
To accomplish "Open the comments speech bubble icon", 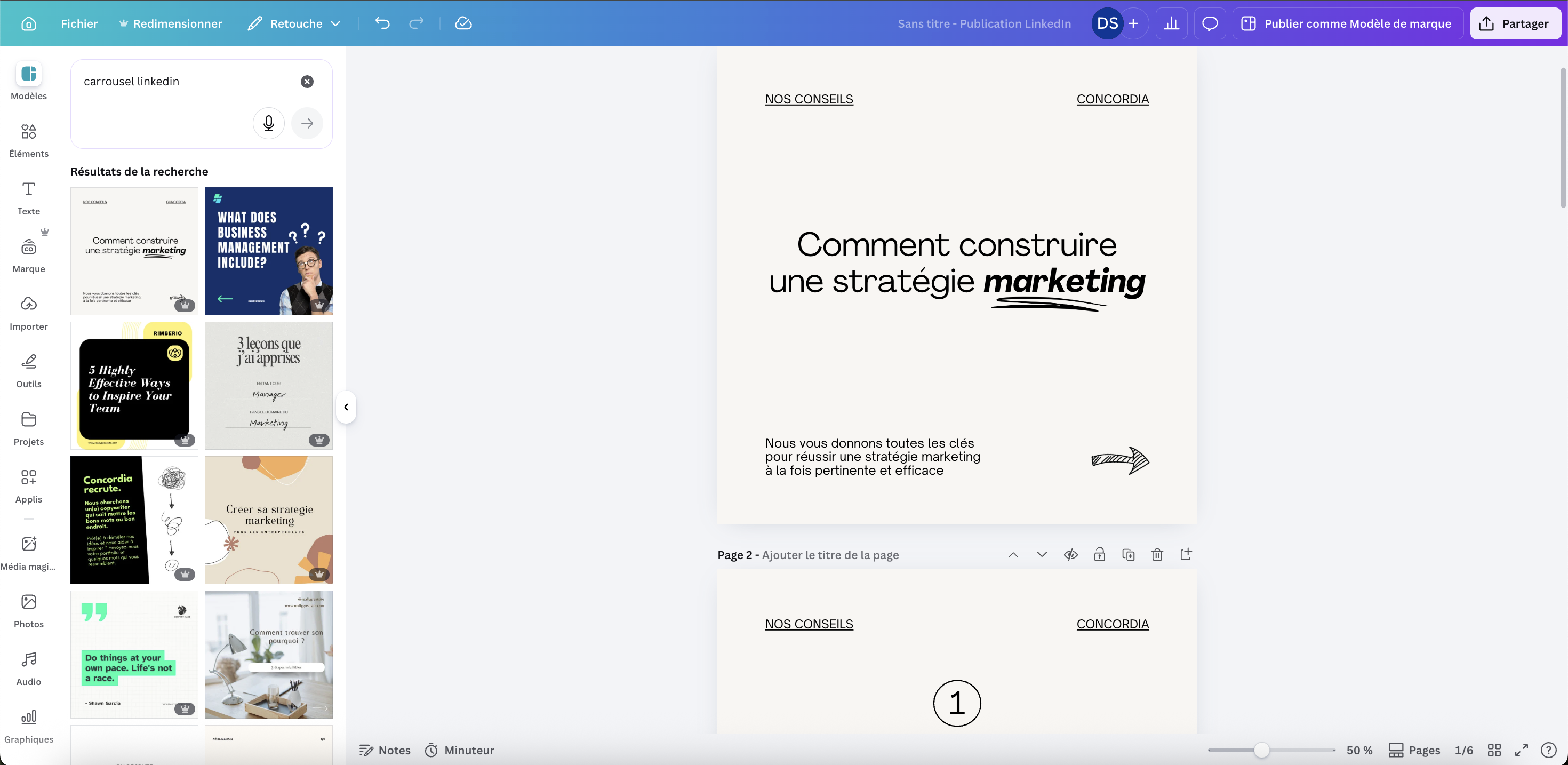I will pos(1210,23).
